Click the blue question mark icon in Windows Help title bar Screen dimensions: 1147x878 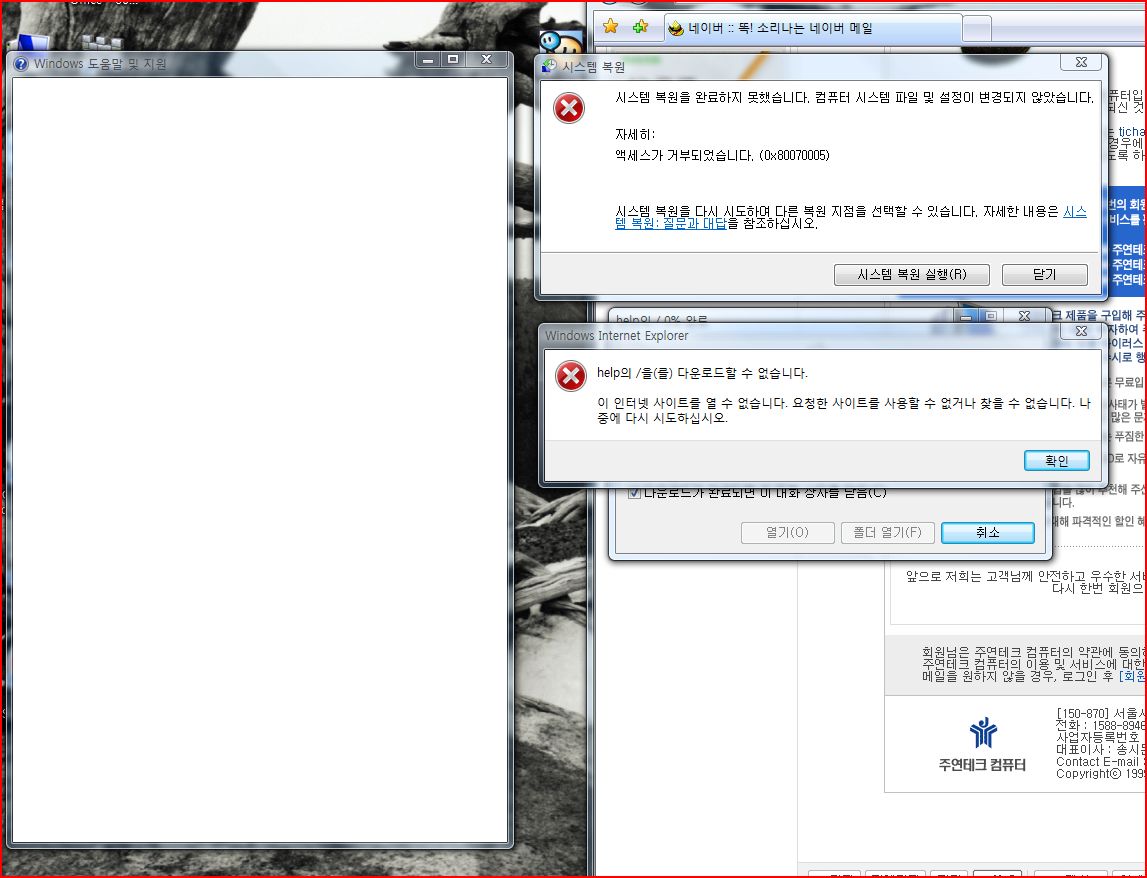coord(20,64)
